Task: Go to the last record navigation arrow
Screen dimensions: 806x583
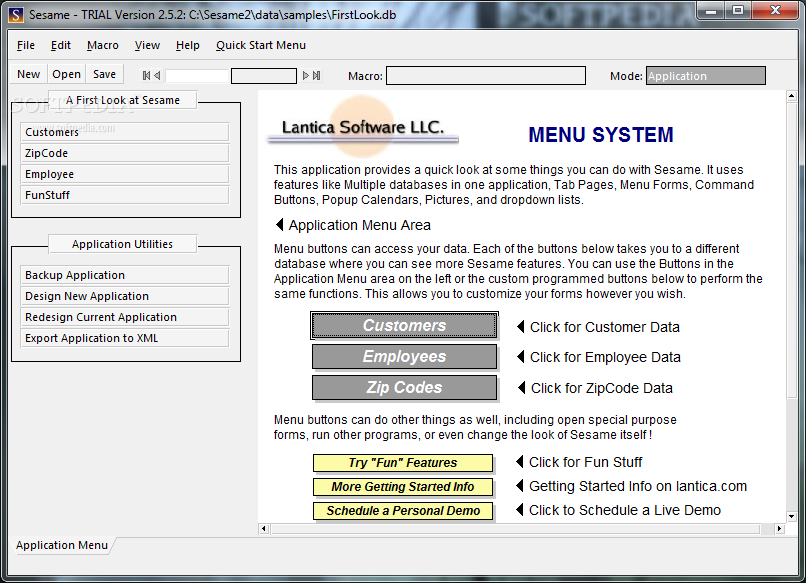Action: (x=317, y=76)
